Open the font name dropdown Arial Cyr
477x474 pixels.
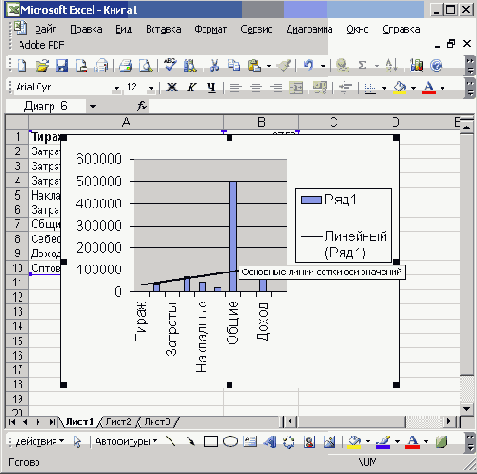pos(116,88)
